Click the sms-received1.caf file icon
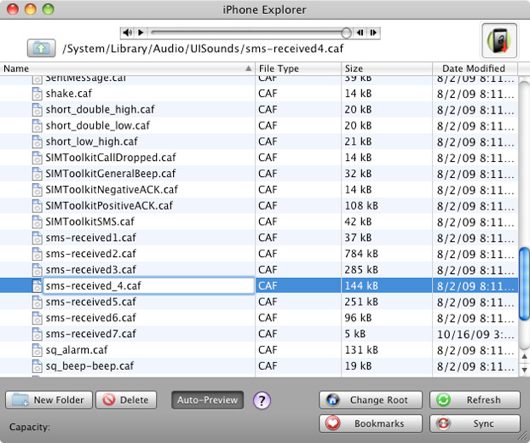This screenshot has height=443, width=530. point(37,238)
